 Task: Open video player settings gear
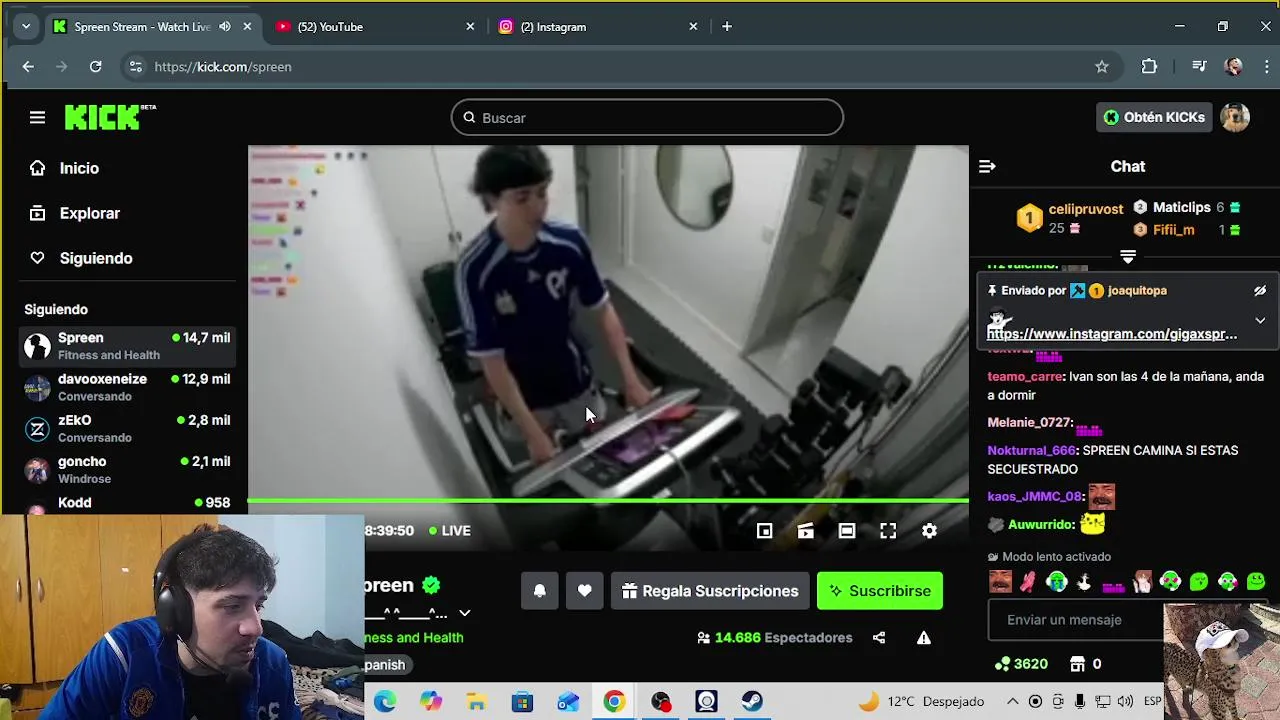click(x=929, y=531)
